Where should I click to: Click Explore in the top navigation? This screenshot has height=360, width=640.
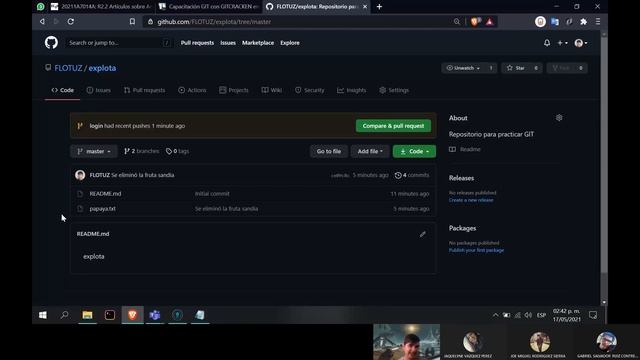(x=290, y=43)
